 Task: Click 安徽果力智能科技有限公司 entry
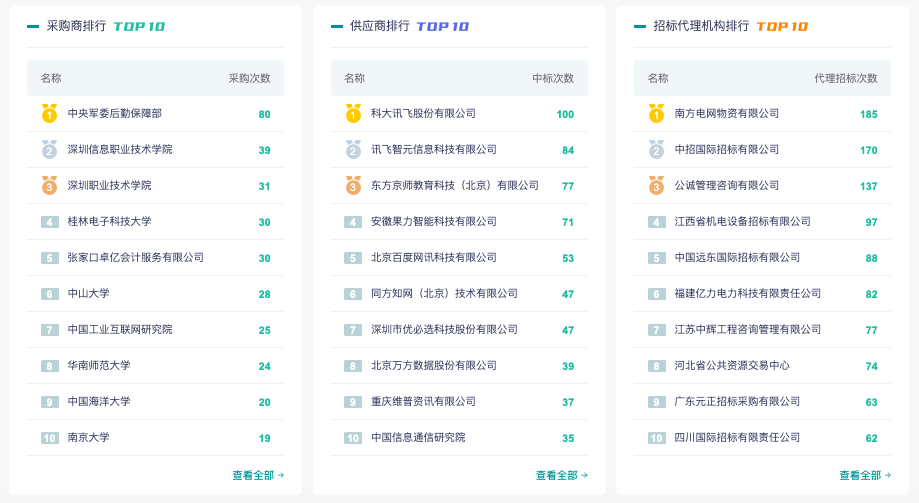(434, 221)
